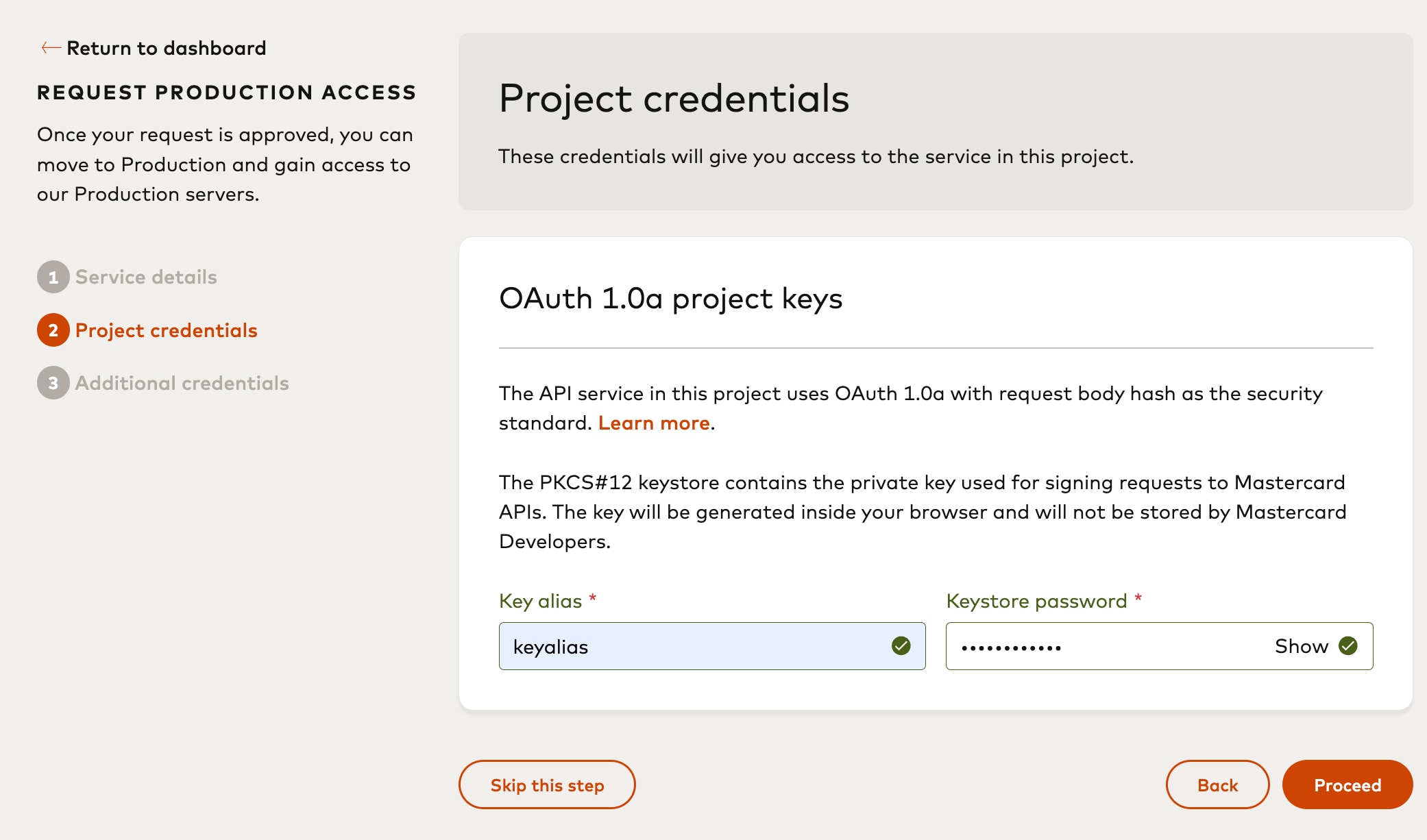Image resolution: width=1427 pixels, height=840 pixels.
Task: Click the Key alias field label
Action: pos(540,602)
